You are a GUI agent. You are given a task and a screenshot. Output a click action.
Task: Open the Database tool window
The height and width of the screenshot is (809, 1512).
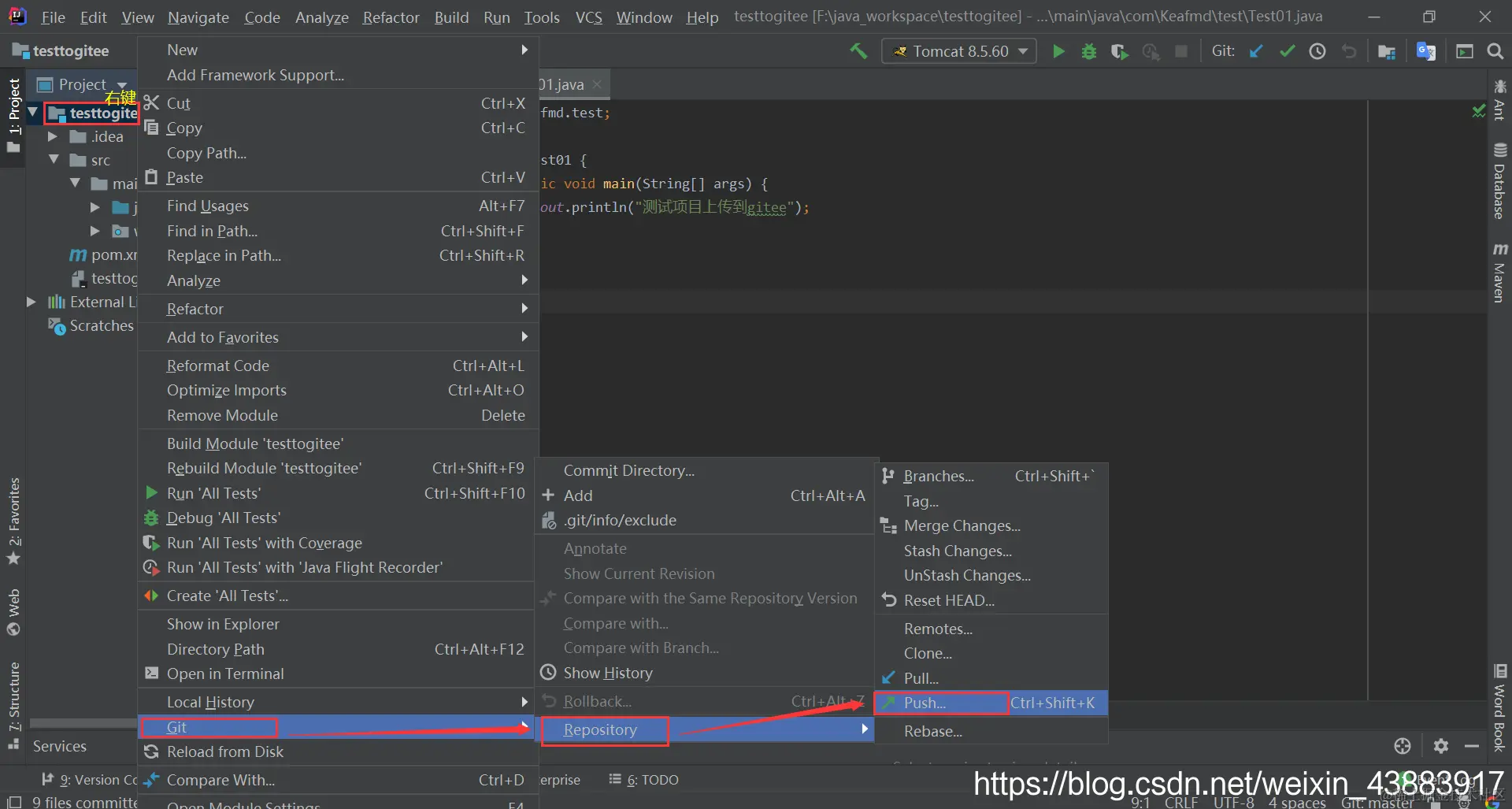(1499, 180)
